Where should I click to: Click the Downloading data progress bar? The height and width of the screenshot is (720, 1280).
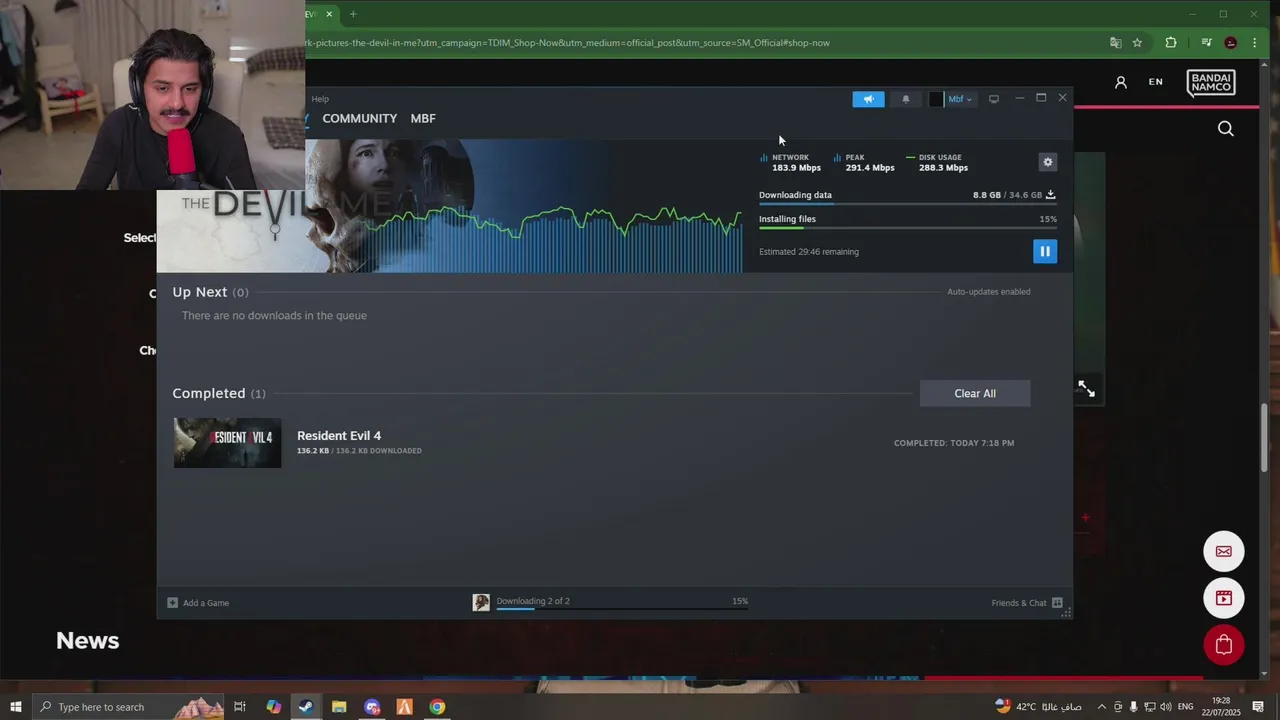908,204
